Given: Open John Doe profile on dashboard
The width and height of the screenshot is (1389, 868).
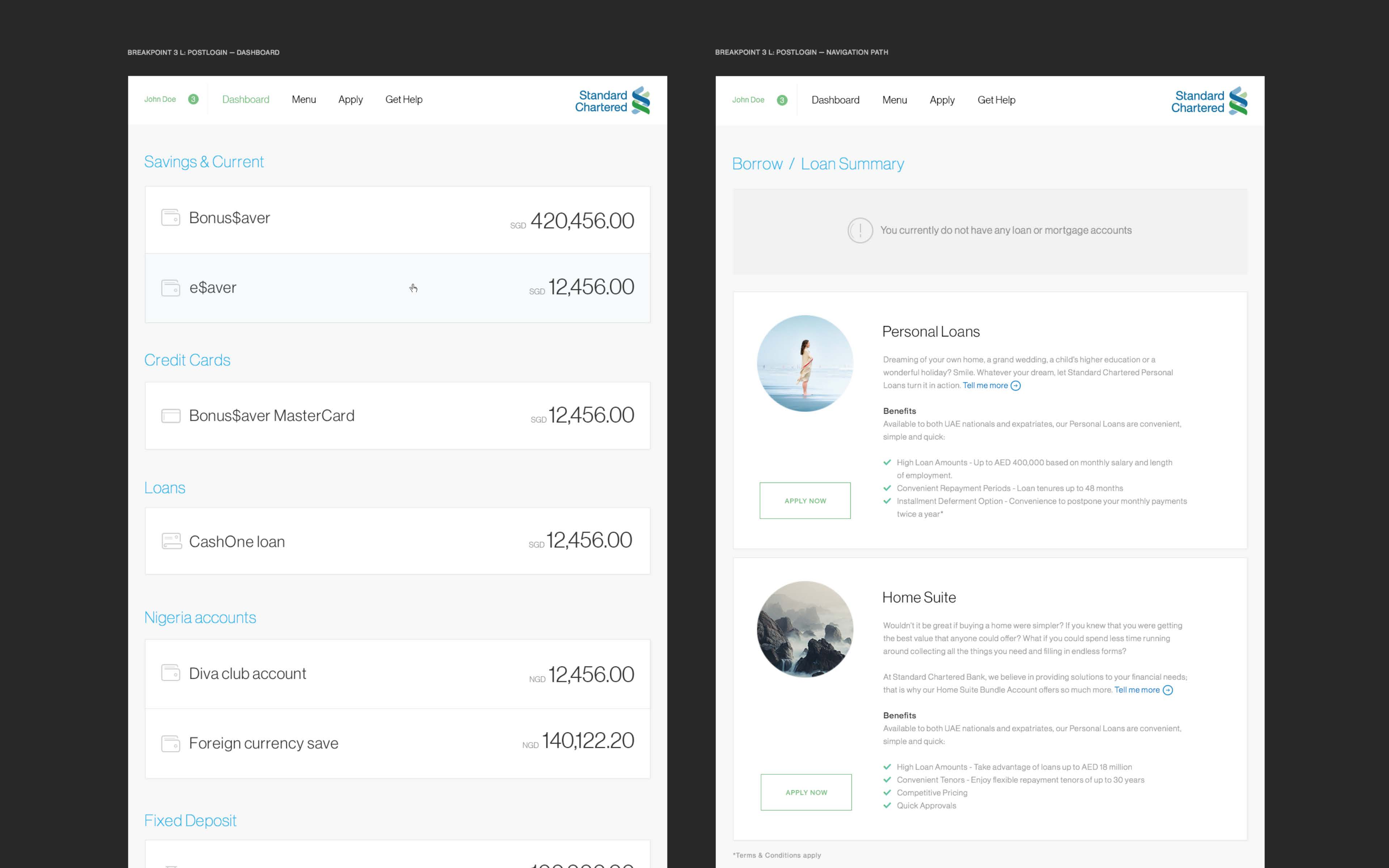Looking at the screenshot, I should [x=160, y=99].
